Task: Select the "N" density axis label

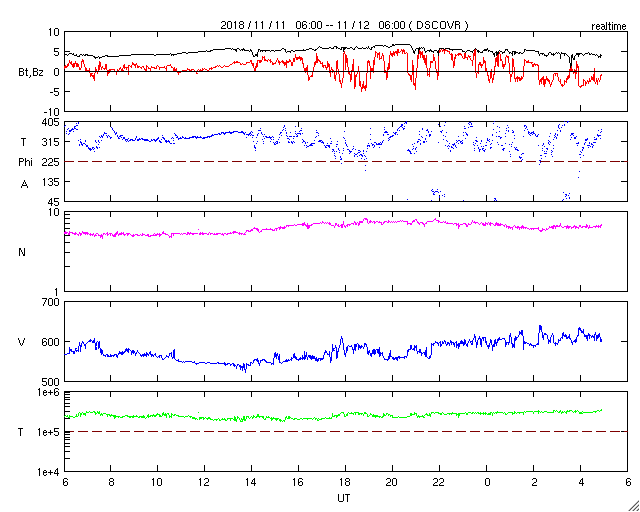Action: click(x=22, y=252)
